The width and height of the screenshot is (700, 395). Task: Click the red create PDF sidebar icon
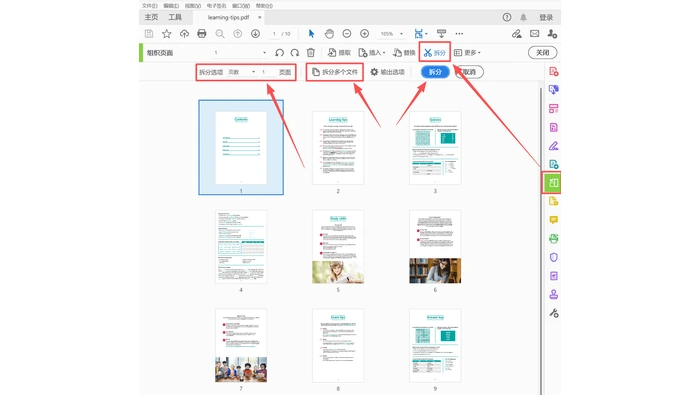(554, 71)
